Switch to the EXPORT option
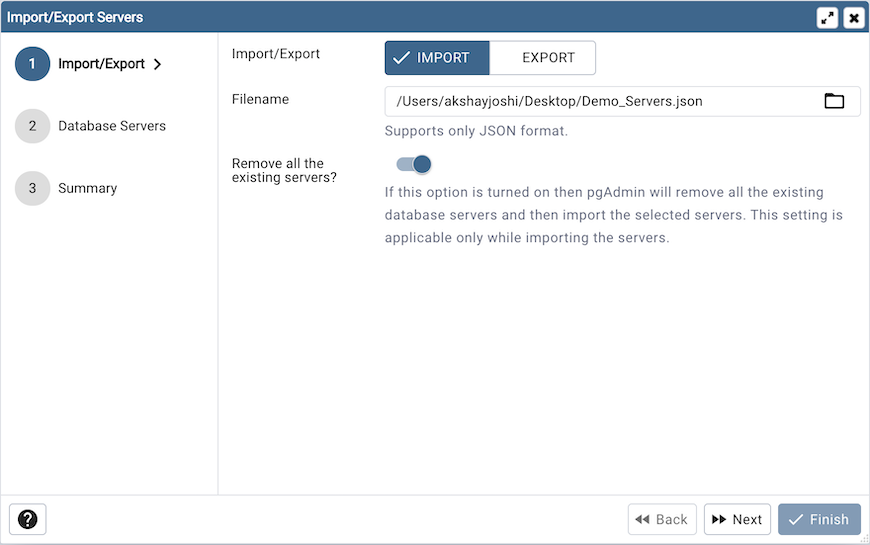This screenshot has height=545, width=870. tap(543, 58)
